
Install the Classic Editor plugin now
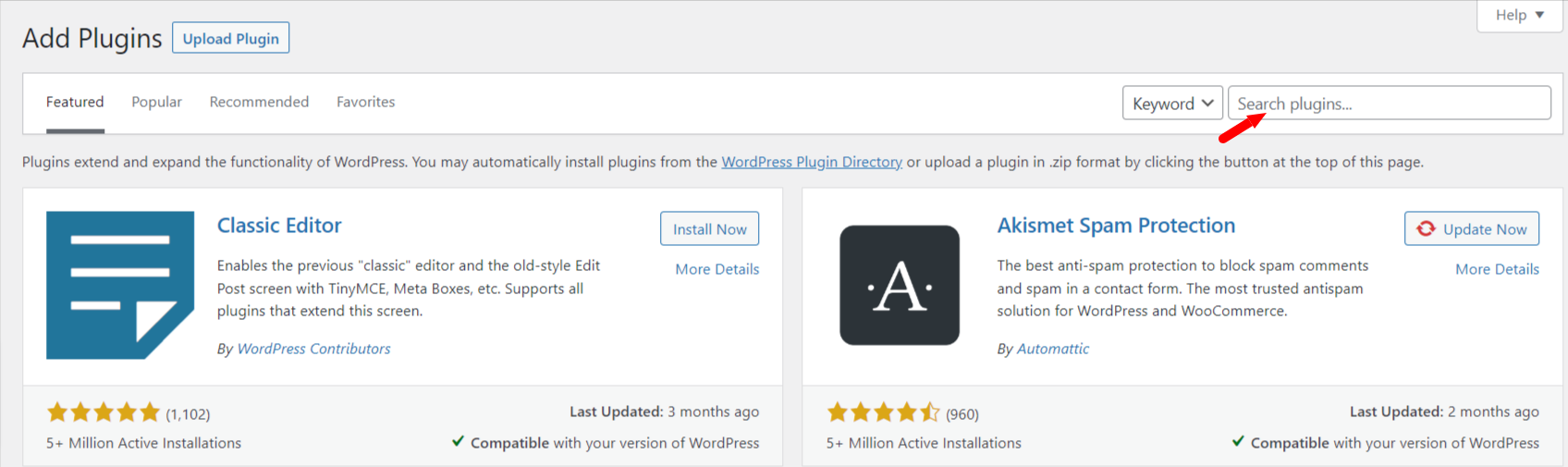(x=709, y=228)
